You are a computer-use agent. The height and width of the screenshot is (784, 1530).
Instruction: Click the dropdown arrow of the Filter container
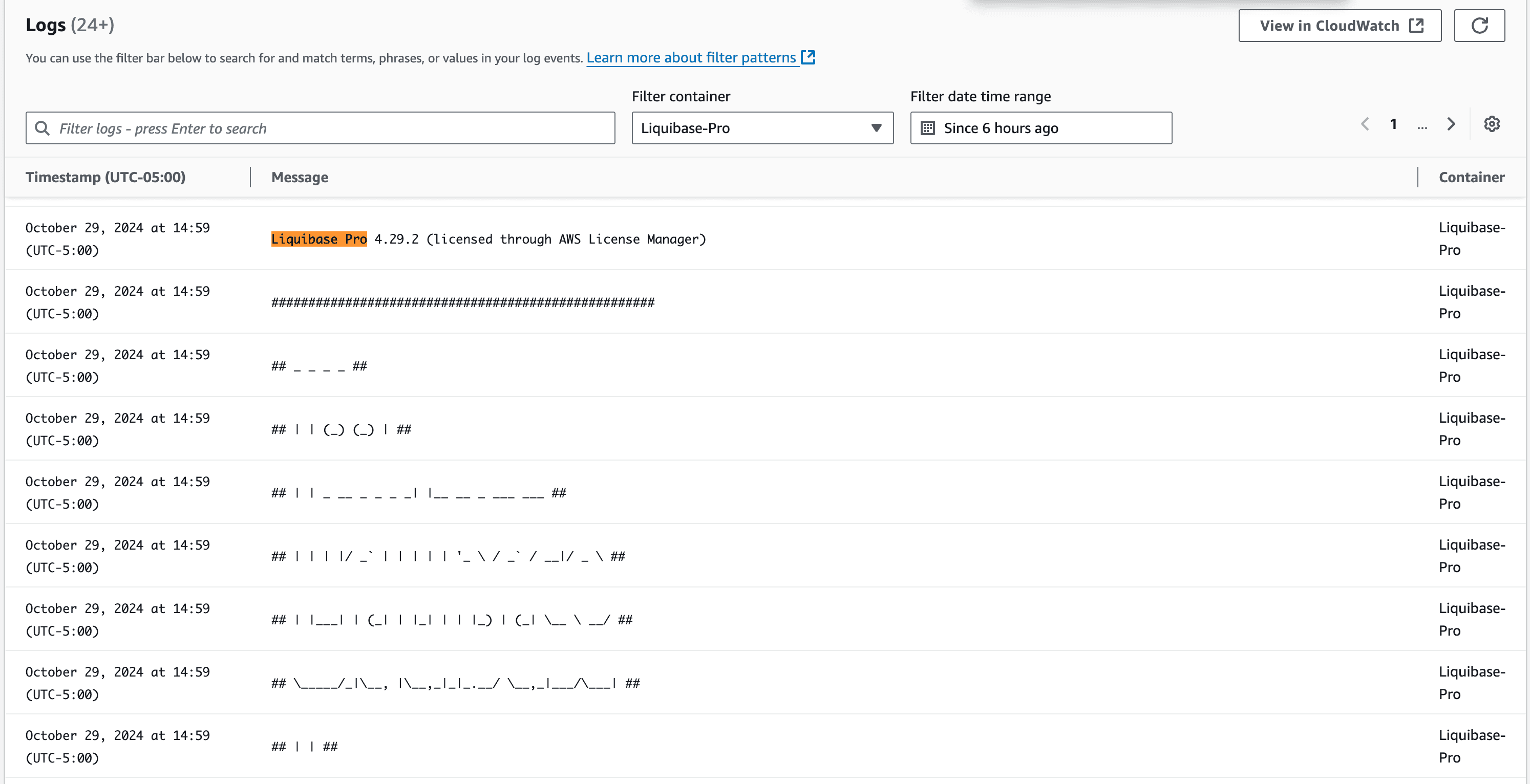[876, 128]
